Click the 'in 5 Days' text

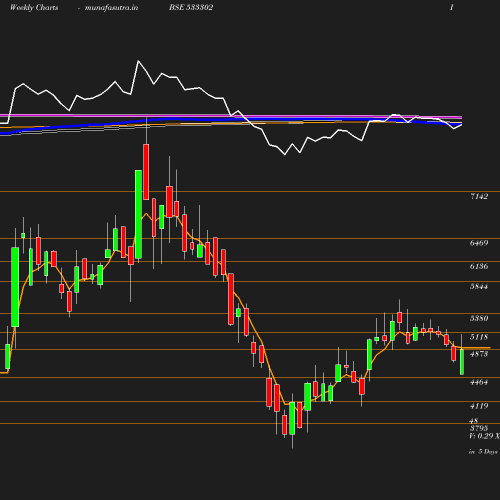pos(483,452)
